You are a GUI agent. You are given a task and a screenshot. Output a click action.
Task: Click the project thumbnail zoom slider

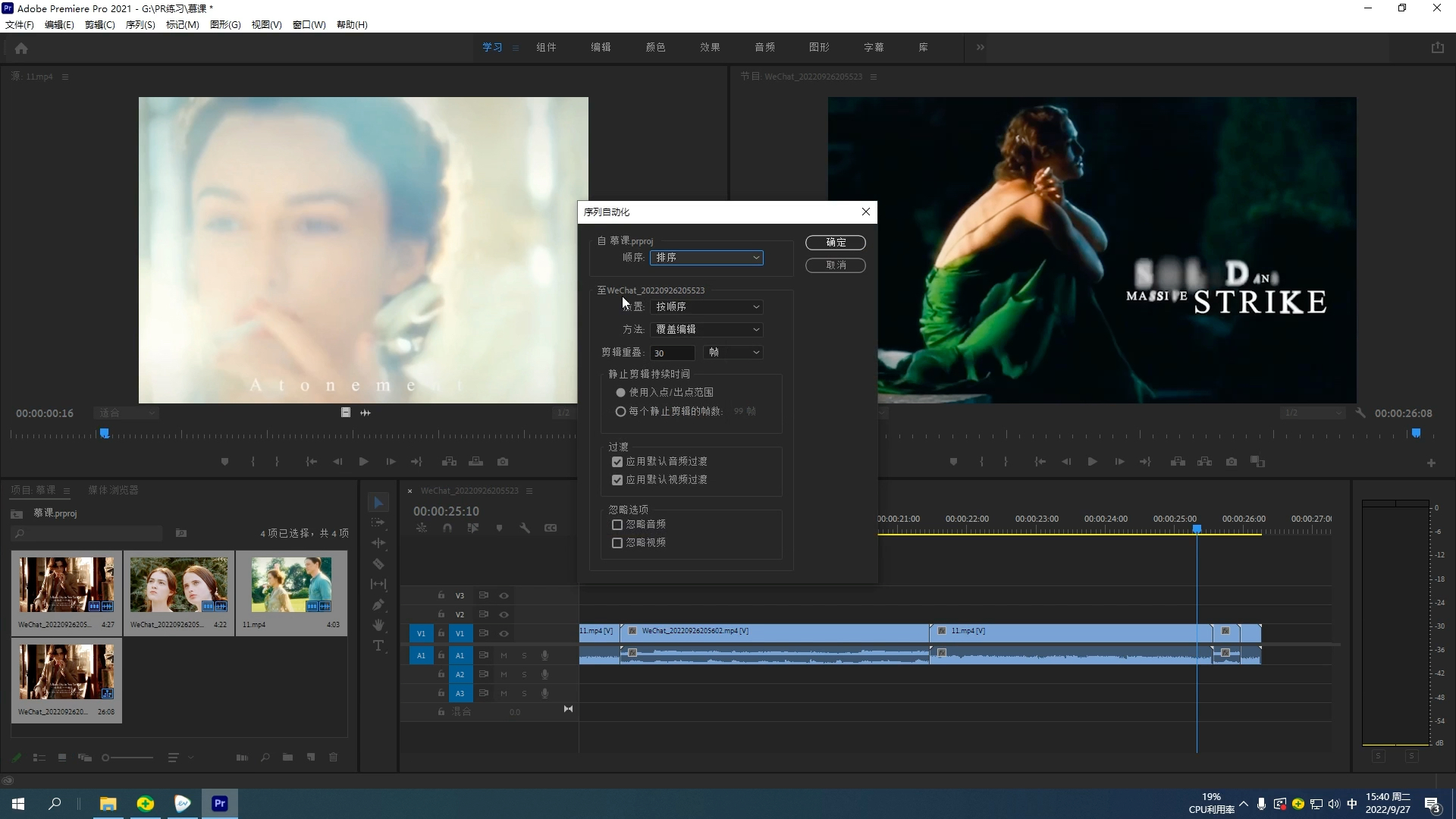point(128,758)
